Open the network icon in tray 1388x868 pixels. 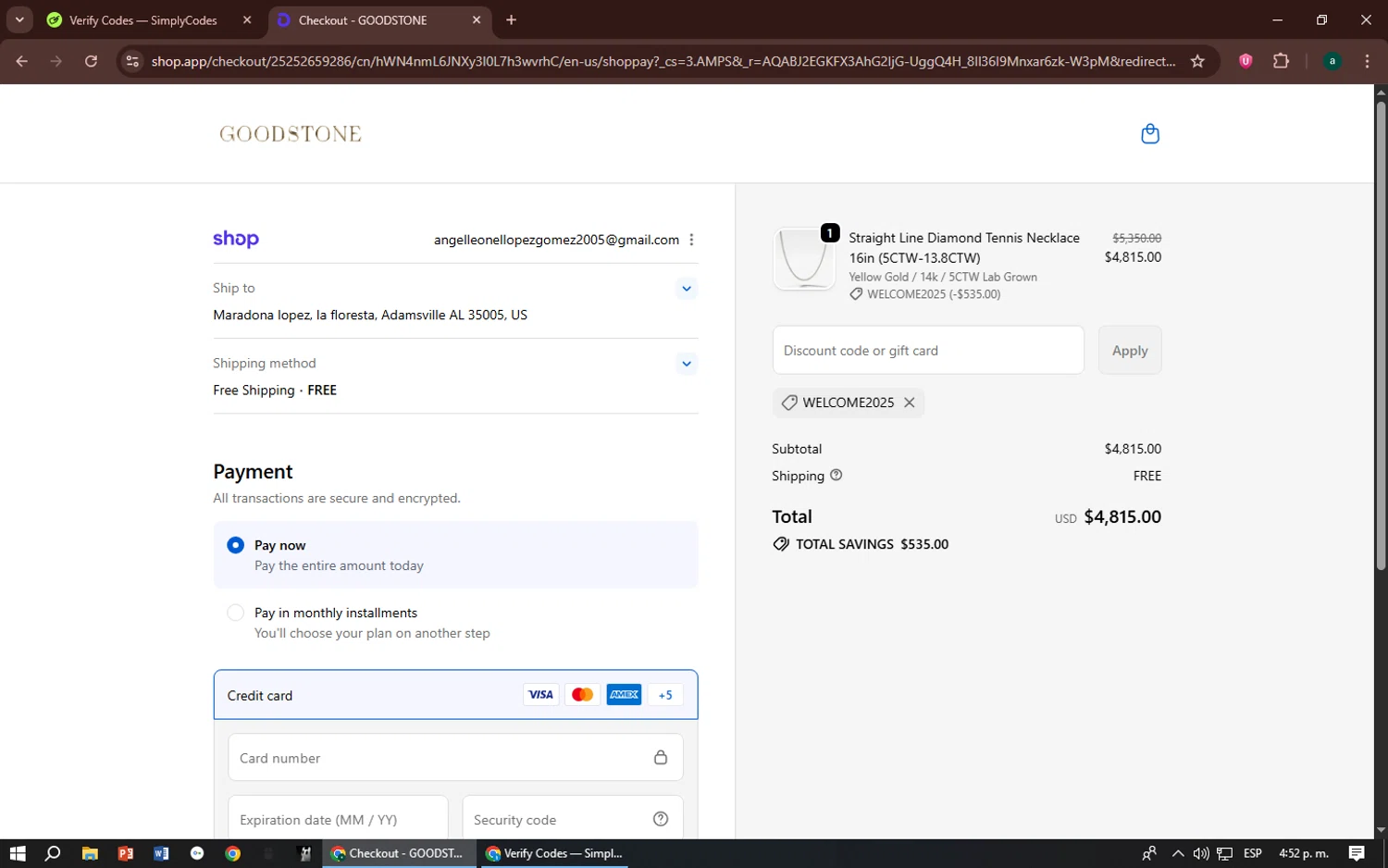1224,853
